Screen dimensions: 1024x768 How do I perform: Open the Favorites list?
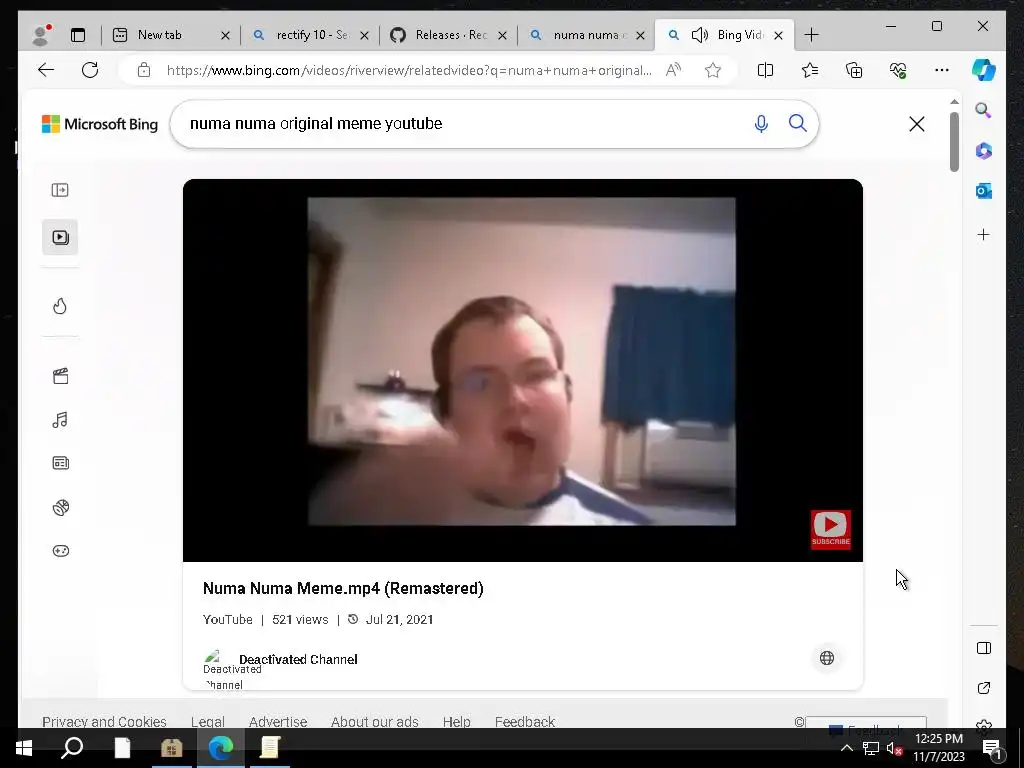coord(810,70)
